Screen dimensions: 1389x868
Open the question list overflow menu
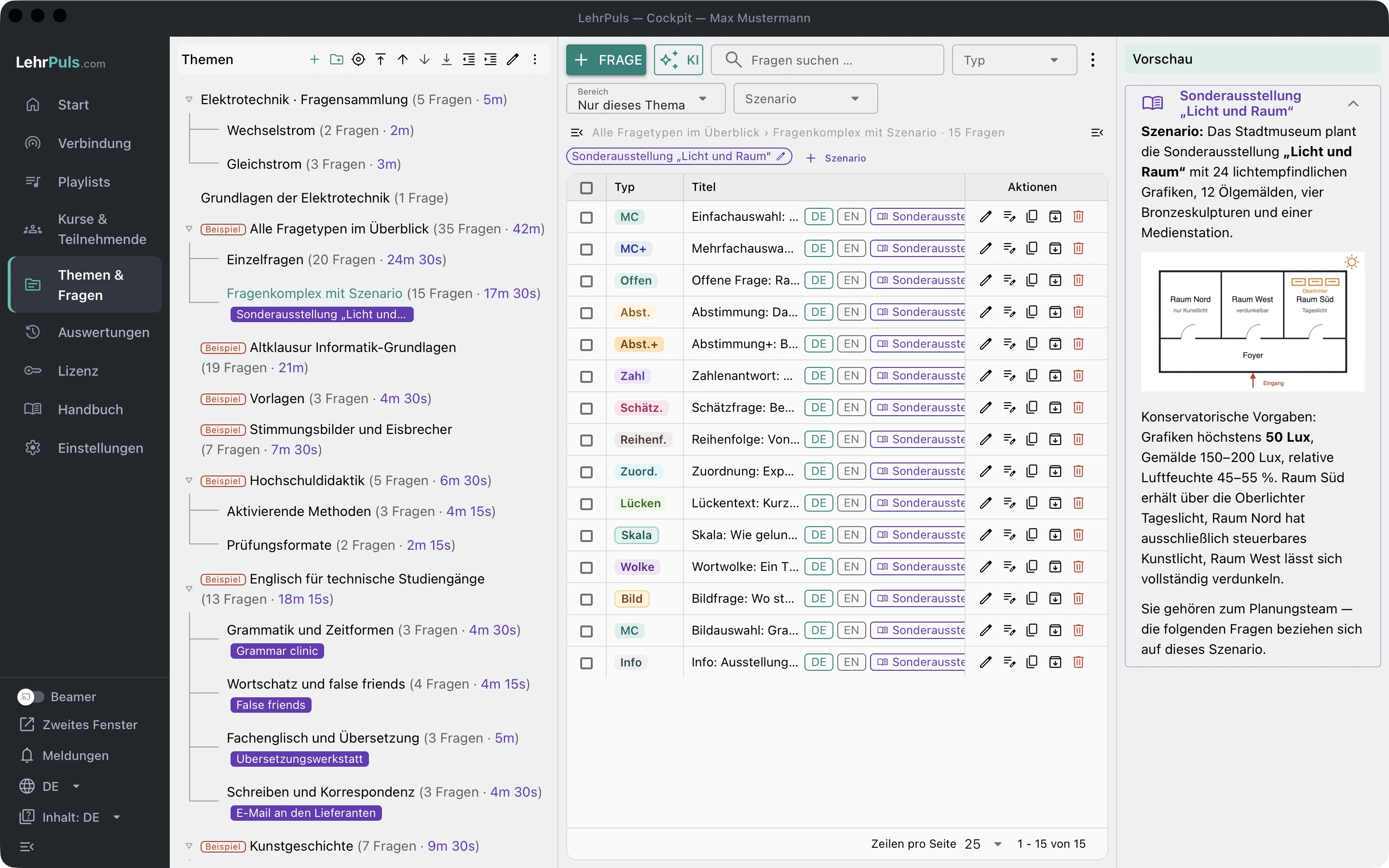[1093, 60]
